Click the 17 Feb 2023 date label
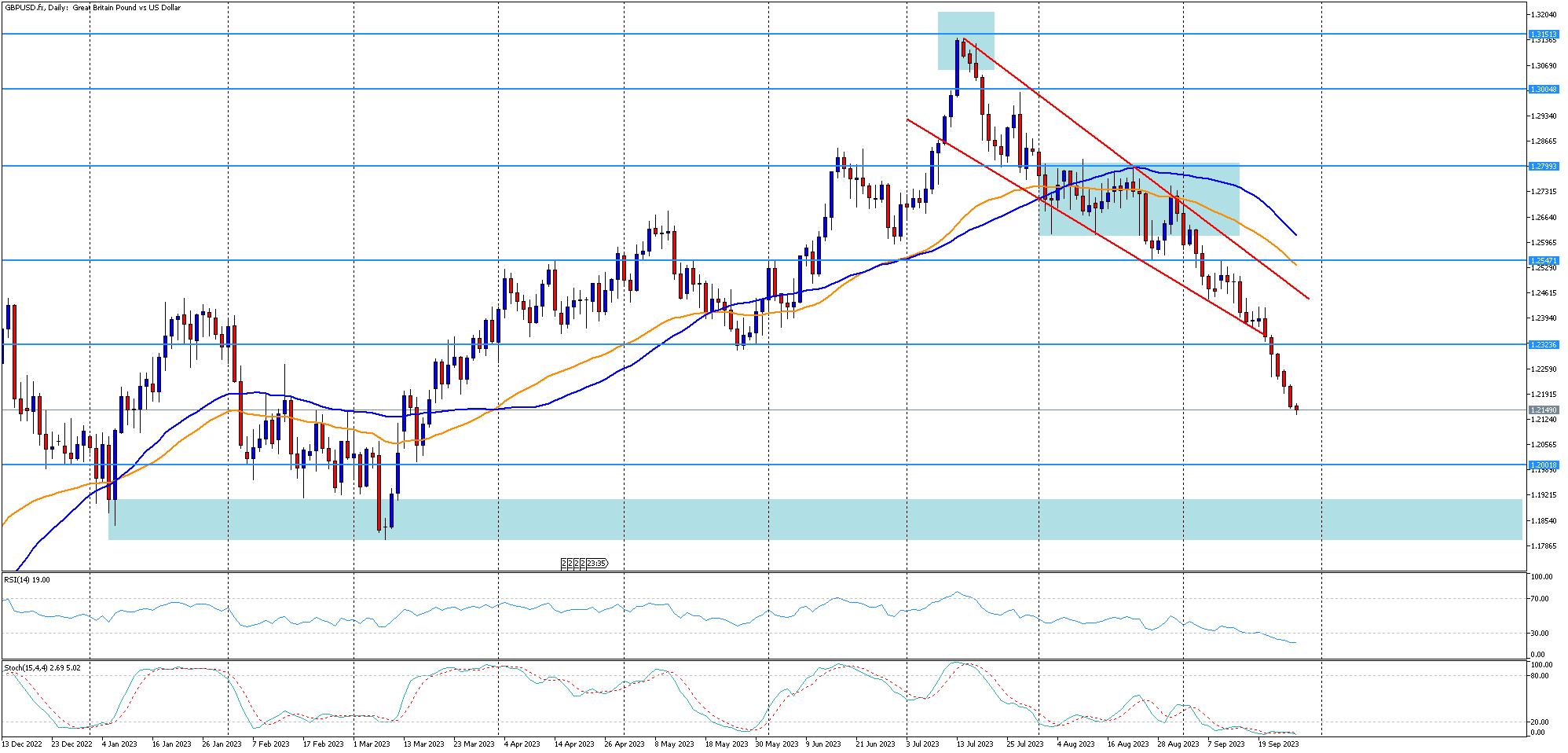The height and width of the screenshot is (753, 1568). click(x=323, y=744)
